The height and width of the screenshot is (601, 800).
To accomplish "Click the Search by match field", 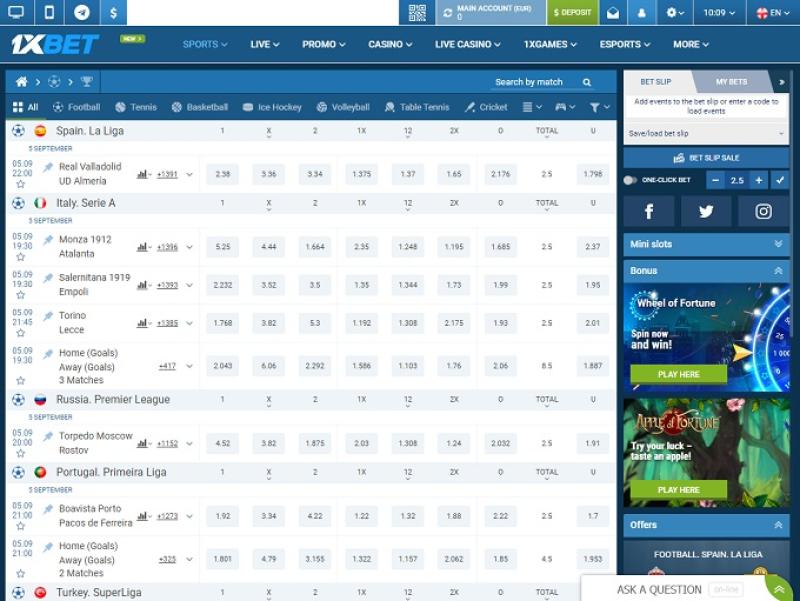I will click(x=535, y=82).
